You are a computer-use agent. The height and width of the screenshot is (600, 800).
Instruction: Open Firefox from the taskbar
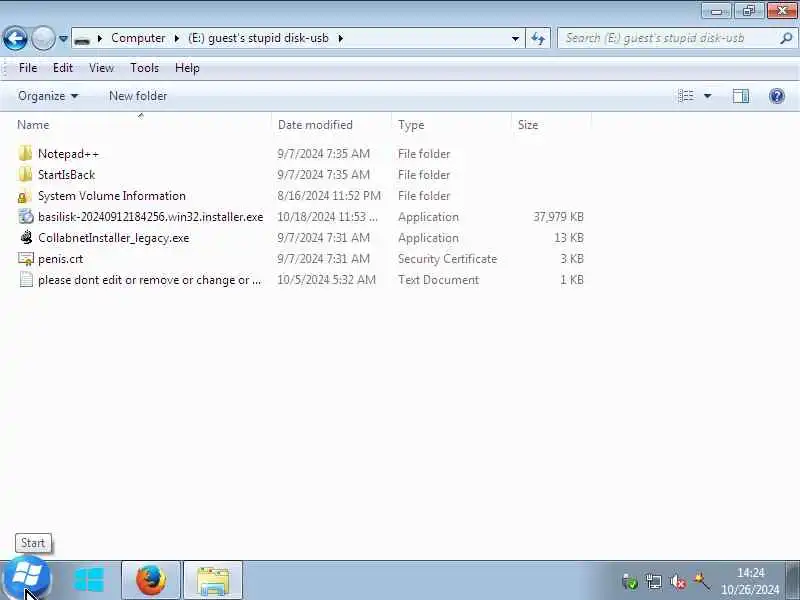(x=151, y=581)
